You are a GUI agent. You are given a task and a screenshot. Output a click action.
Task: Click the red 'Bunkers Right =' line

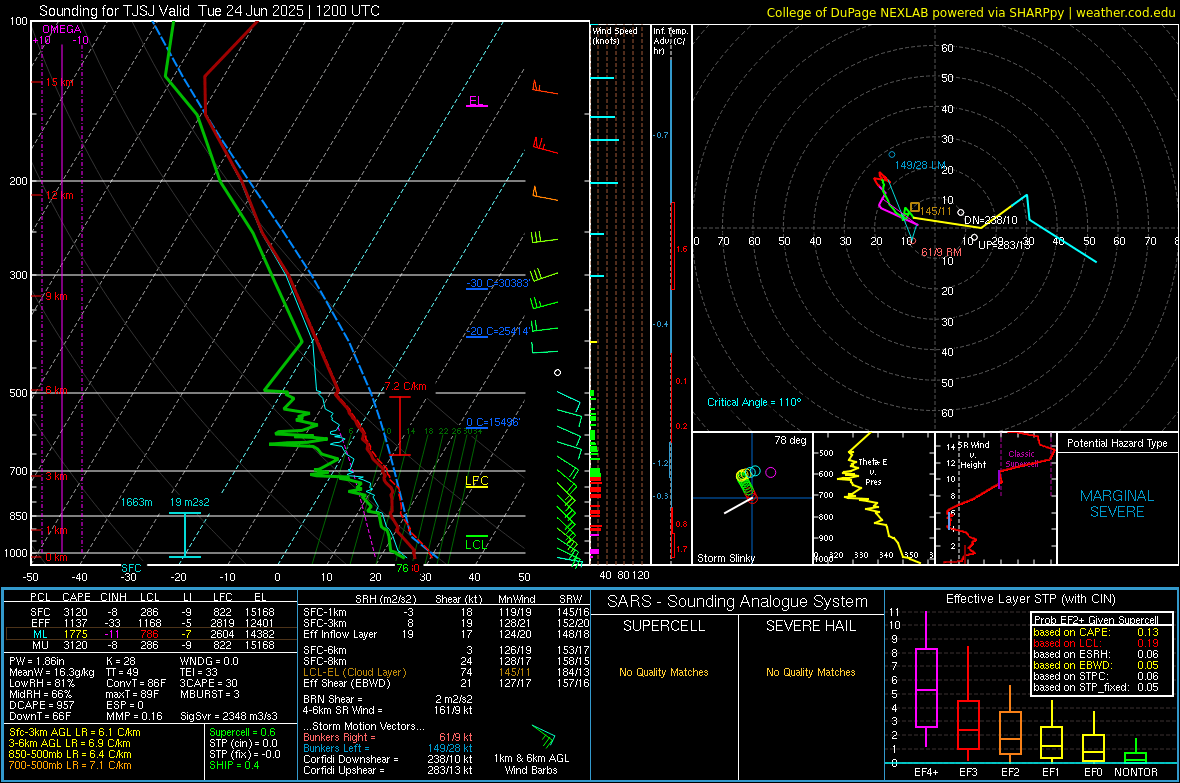(x=388, y=737)
